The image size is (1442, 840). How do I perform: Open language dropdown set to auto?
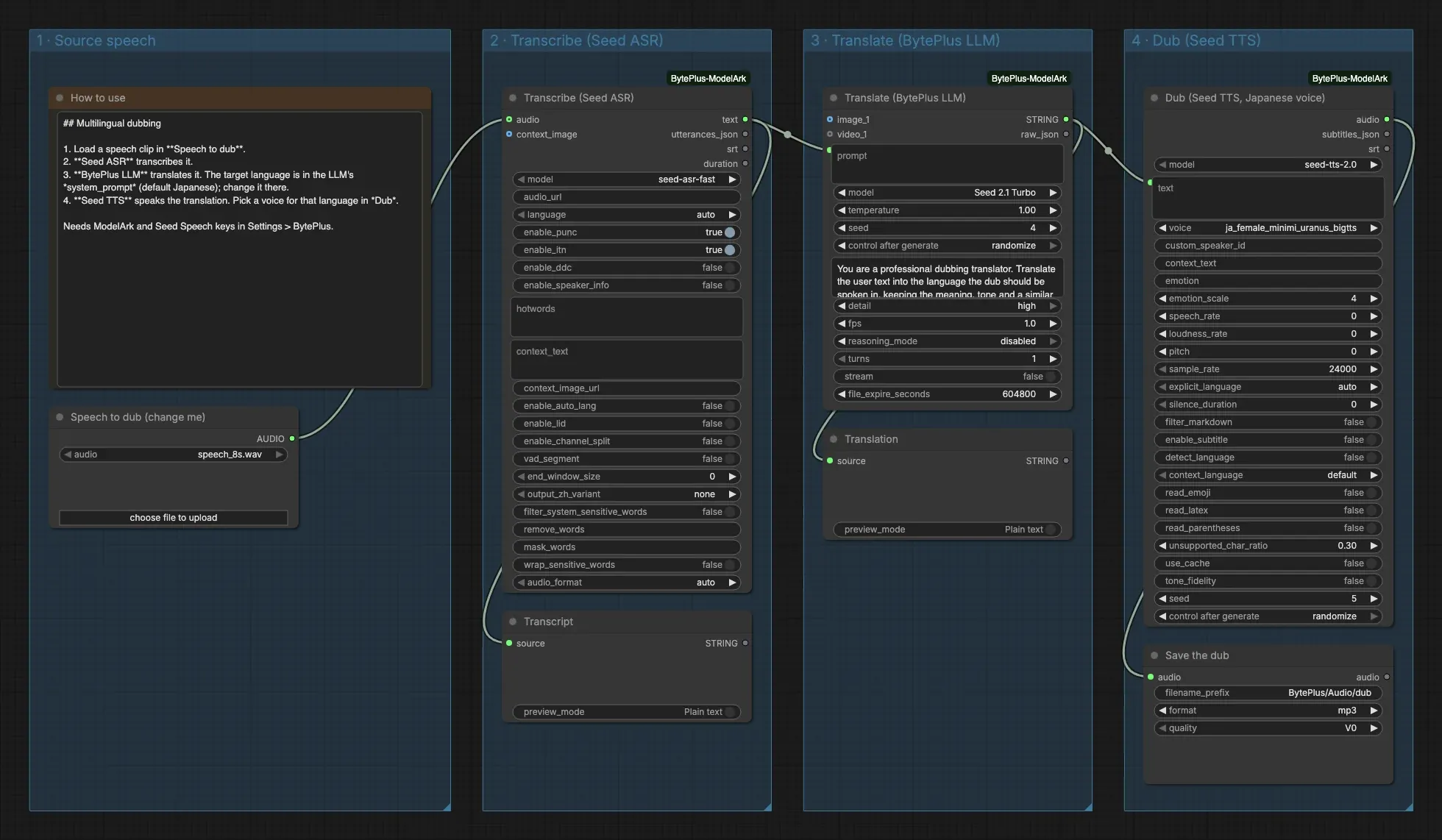pos(627,215)
